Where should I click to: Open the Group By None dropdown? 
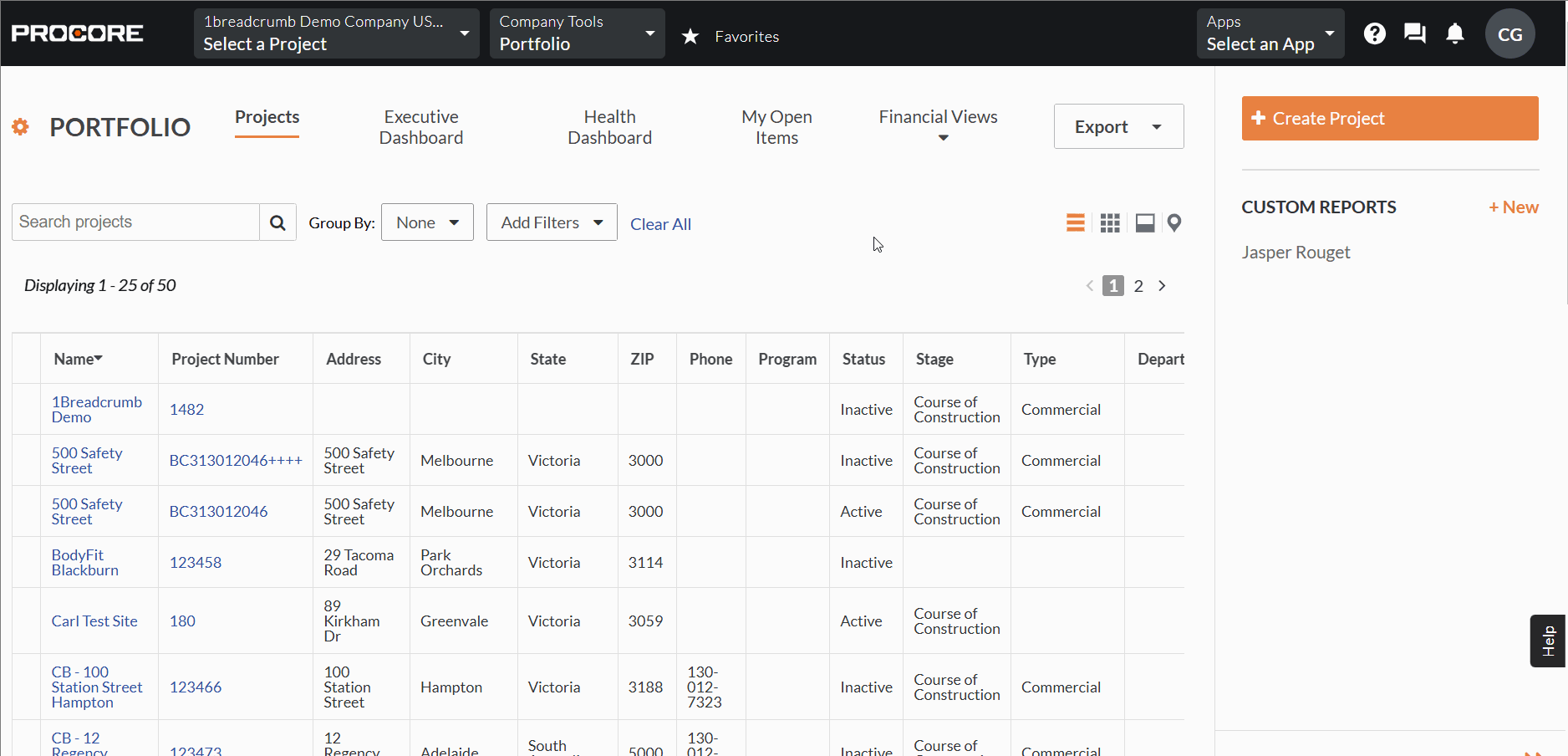coord(427,222)
